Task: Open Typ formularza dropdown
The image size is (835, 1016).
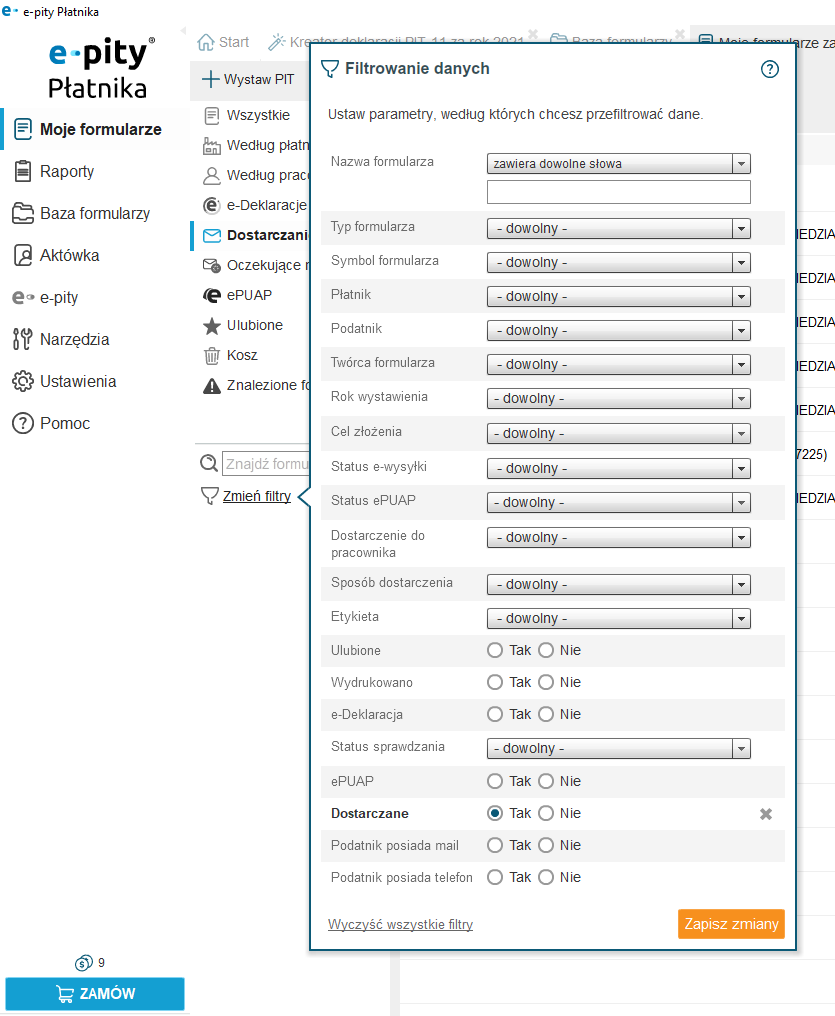Action: (x=619, y=228)
